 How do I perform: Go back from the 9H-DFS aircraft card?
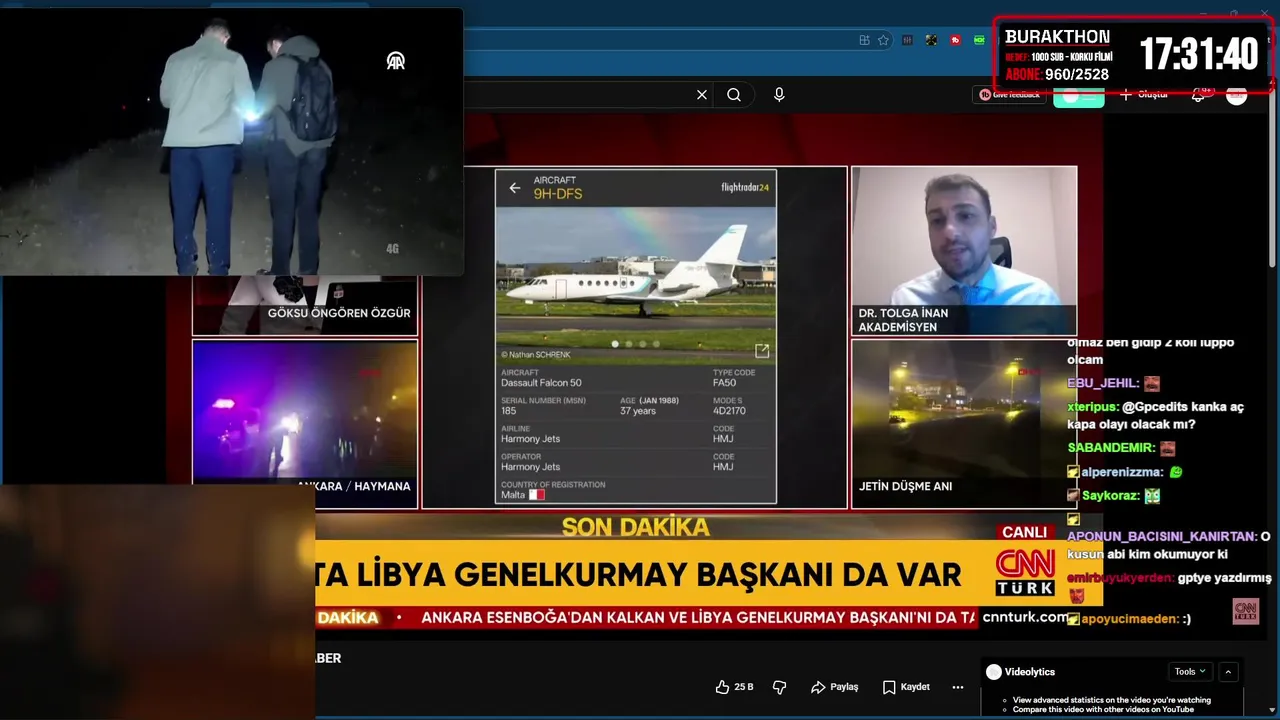(515, 187)
